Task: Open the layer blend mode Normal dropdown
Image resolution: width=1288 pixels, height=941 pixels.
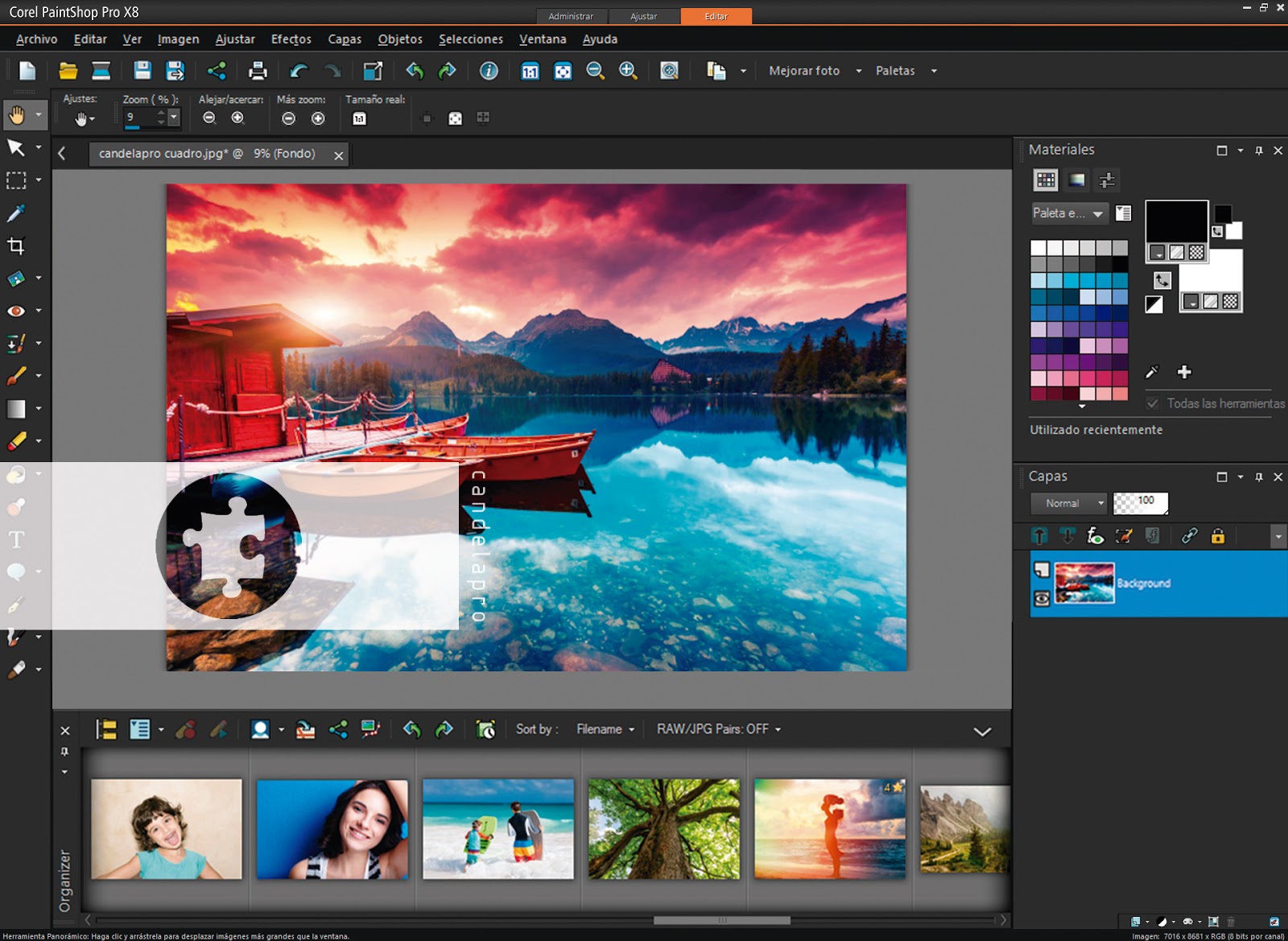Action: 1069,503
